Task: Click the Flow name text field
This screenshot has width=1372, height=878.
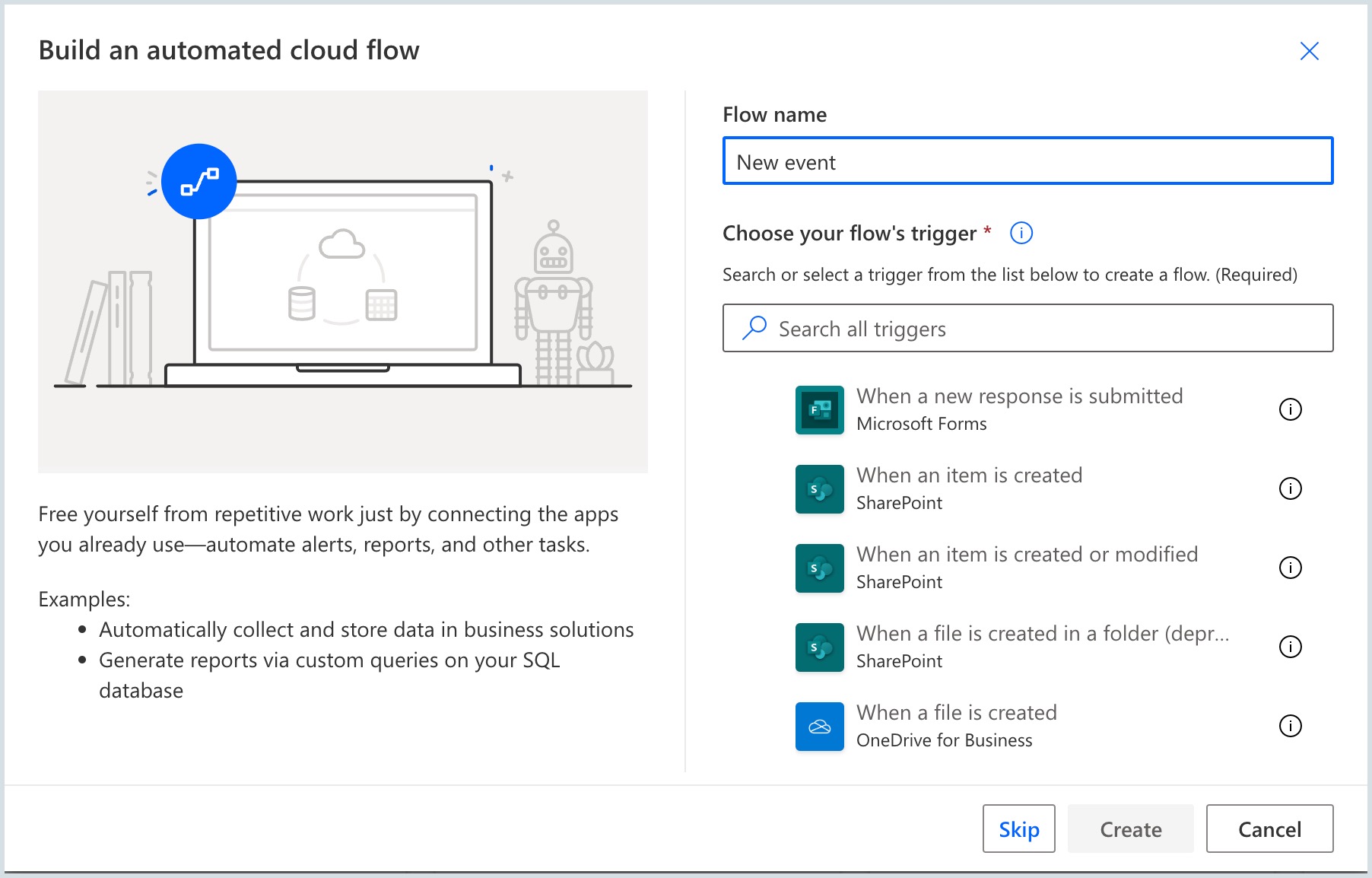Action: click(1027, 161)
